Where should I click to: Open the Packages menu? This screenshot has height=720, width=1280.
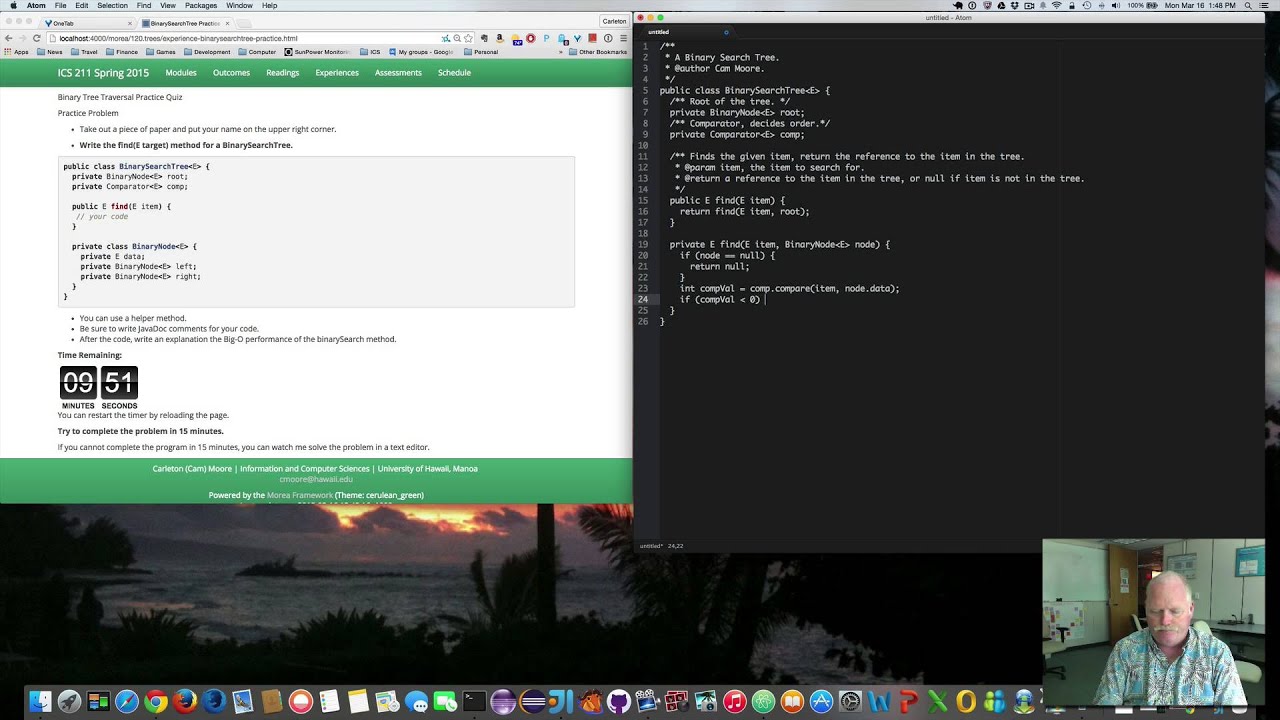(201, 6)
